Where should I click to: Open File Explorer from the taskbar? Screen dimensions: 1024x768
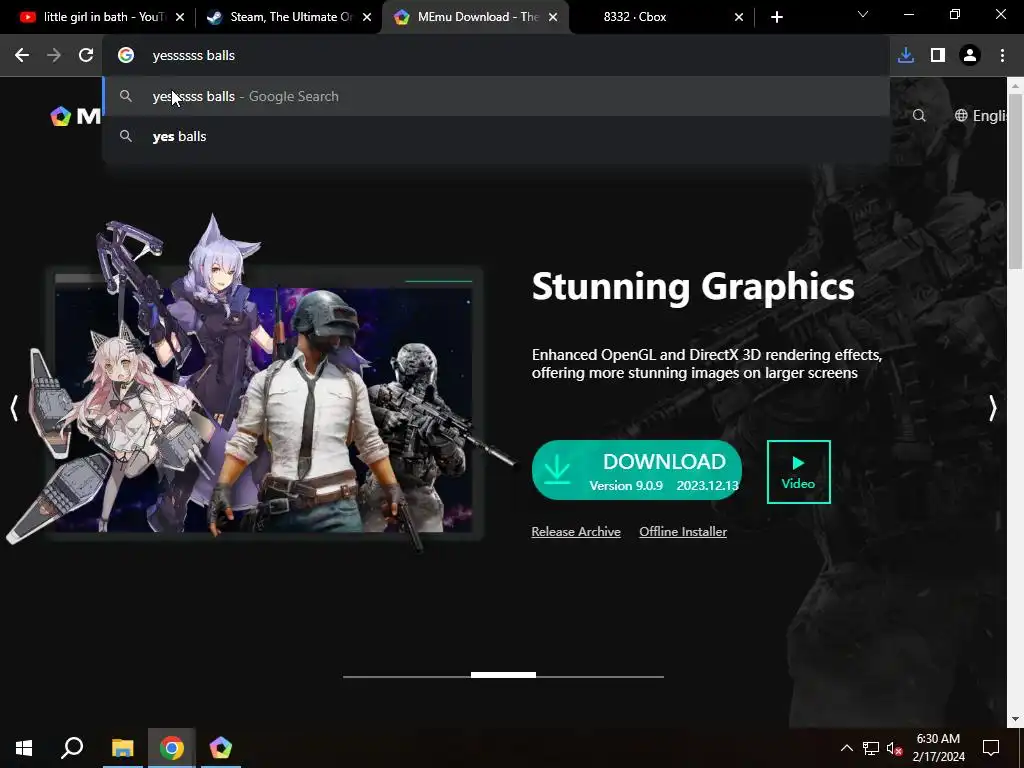point(122,748)
